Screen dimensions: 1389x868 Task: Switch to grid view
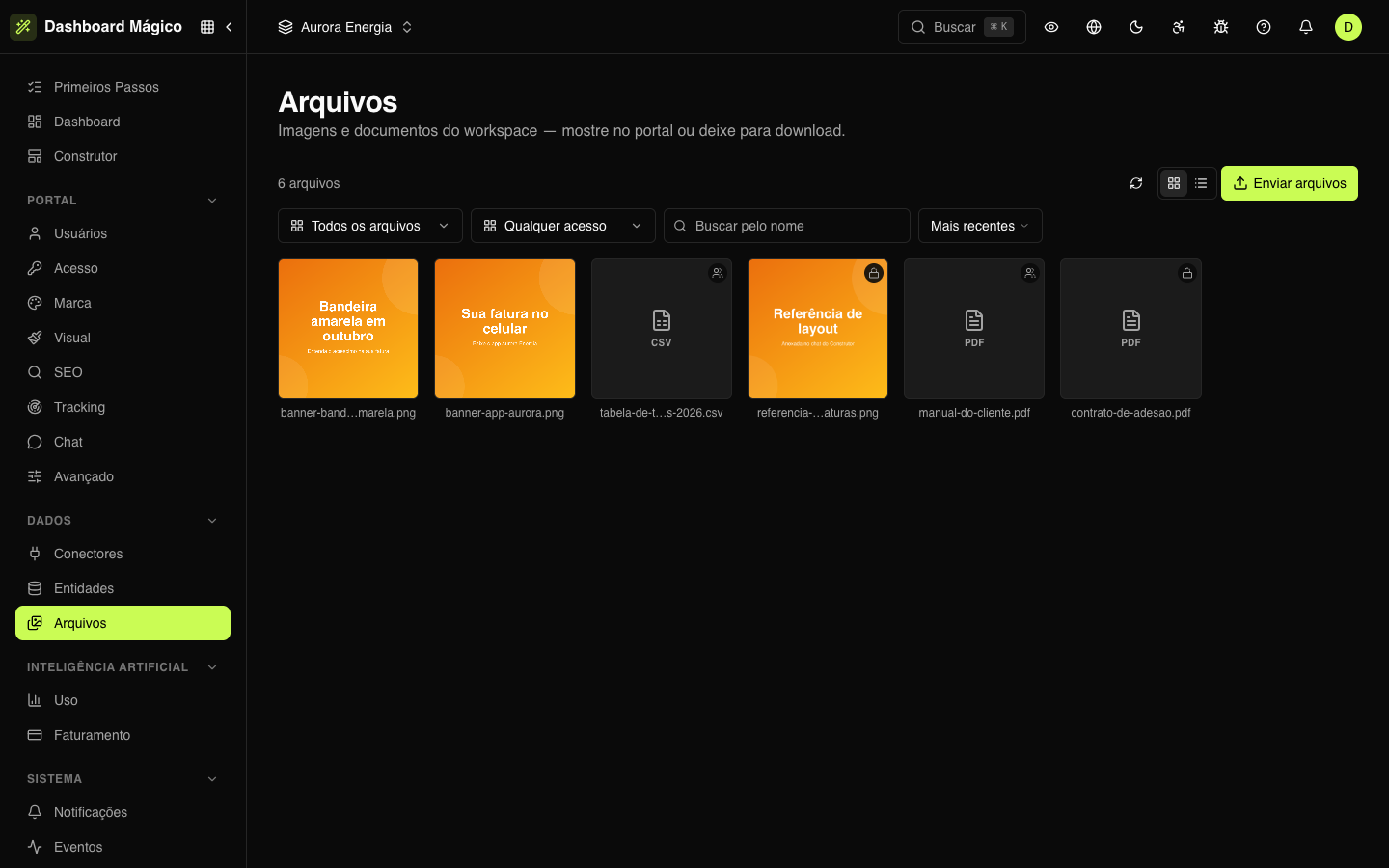click(x=1174, y=183)
